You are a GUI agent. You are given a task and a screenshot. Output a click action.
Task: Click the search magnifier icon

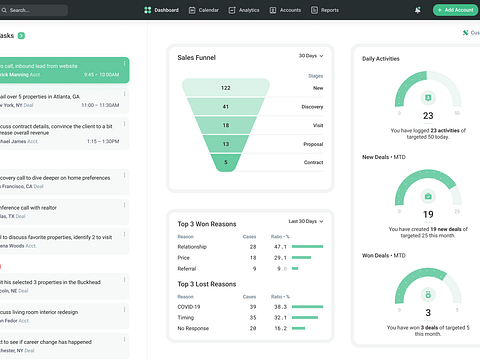click(x=4, y=10)
